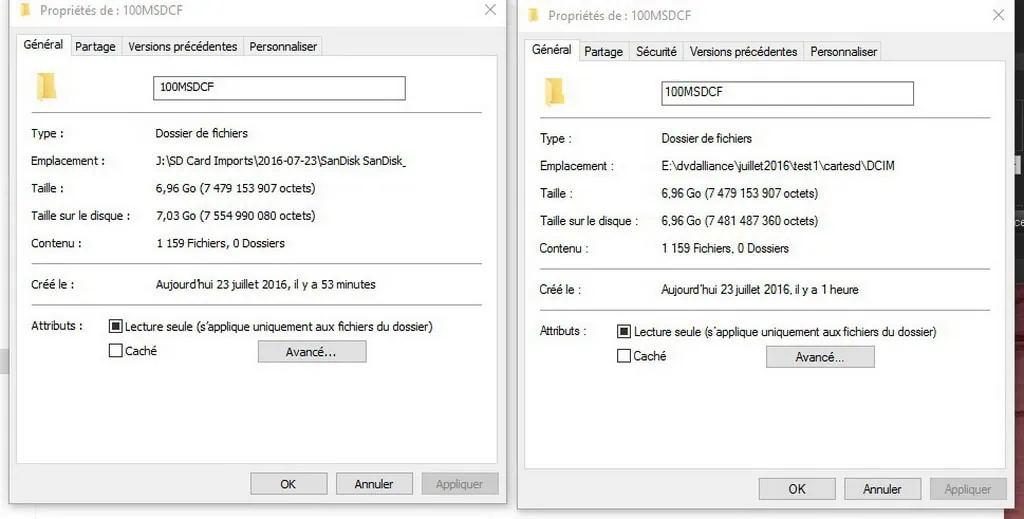
Task: Open the Partage tab in left dialog
Action: click(x=95, y=46)
